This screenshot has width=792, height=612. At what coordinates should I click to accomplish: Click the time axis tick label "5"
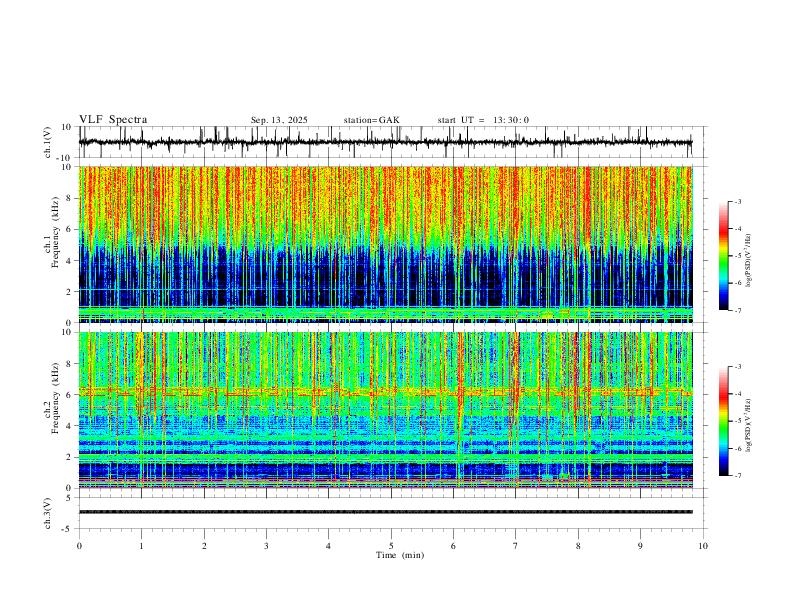391,546
